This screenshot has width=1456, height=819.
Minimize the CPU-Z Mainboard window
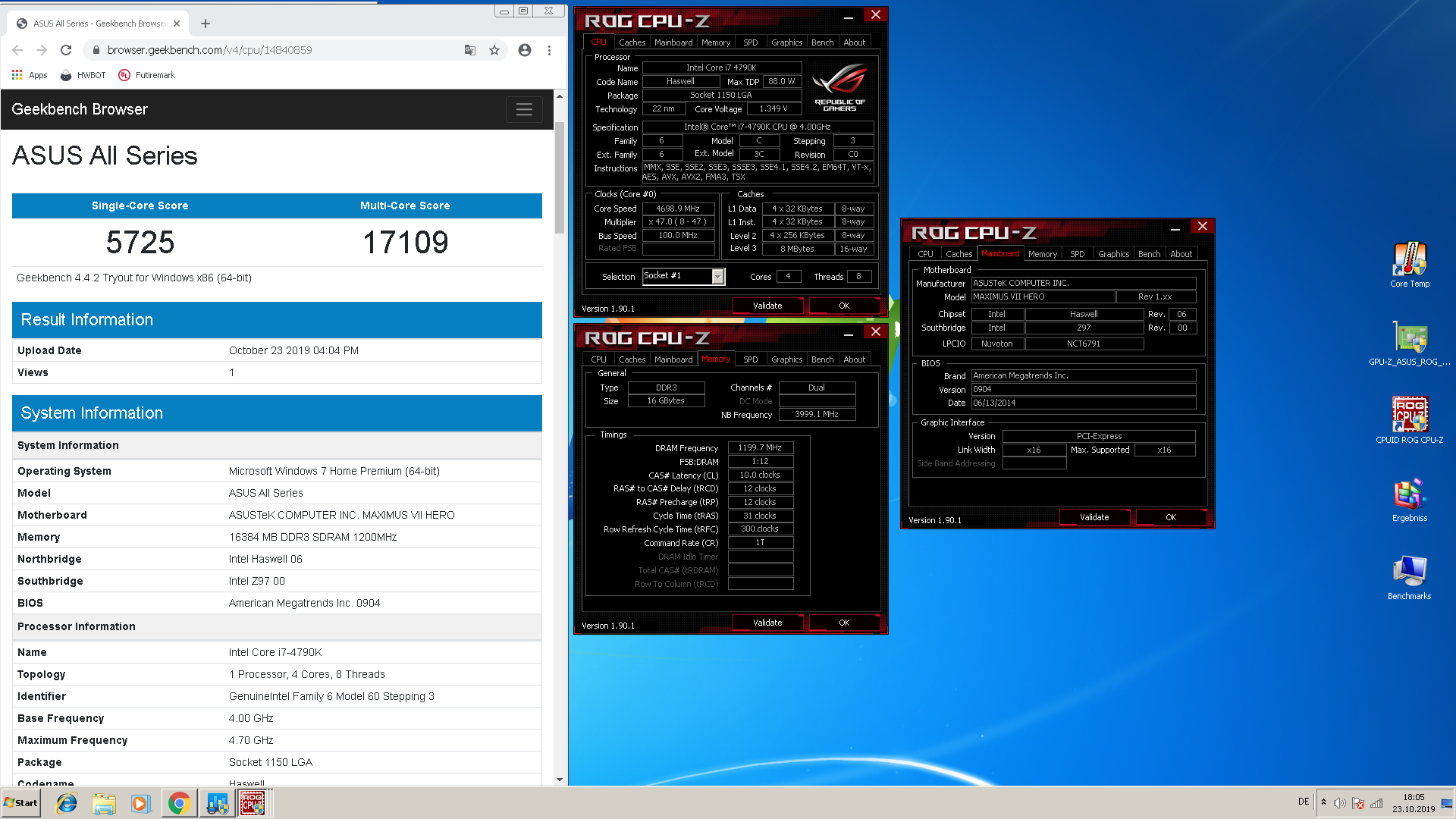(x=1175, y=227)
